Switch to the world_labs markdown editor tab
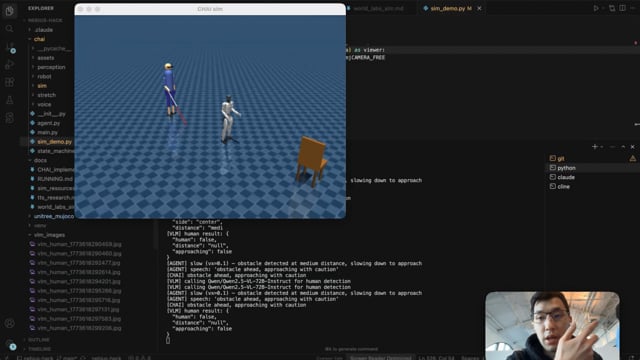The width and height of the screenshot is (640, 360). [x=378, y=8]
